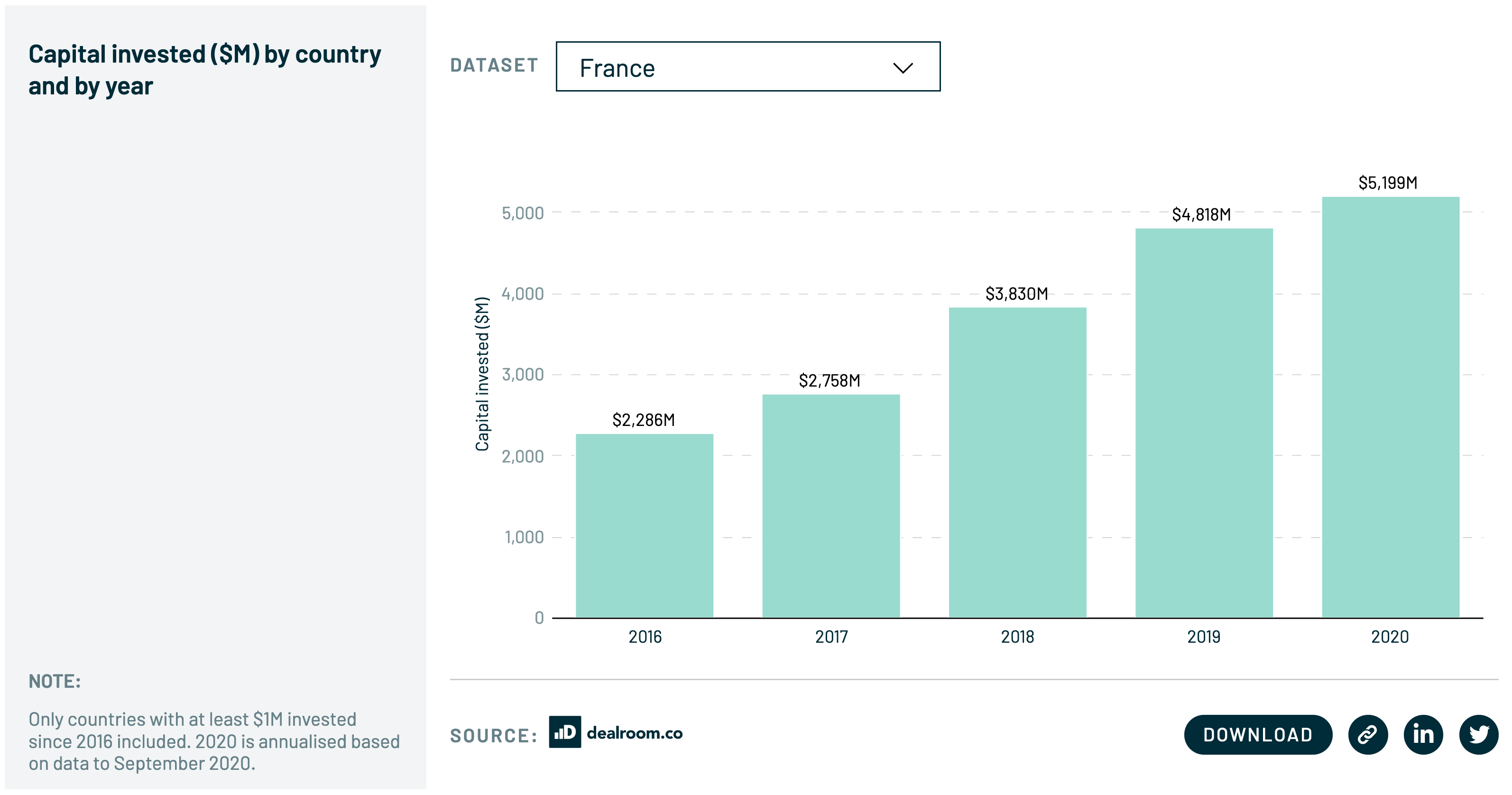This screenshot has width=1512, height=795.
Task: Click the 2020 x-axis label
Action: click(1389, 637)
